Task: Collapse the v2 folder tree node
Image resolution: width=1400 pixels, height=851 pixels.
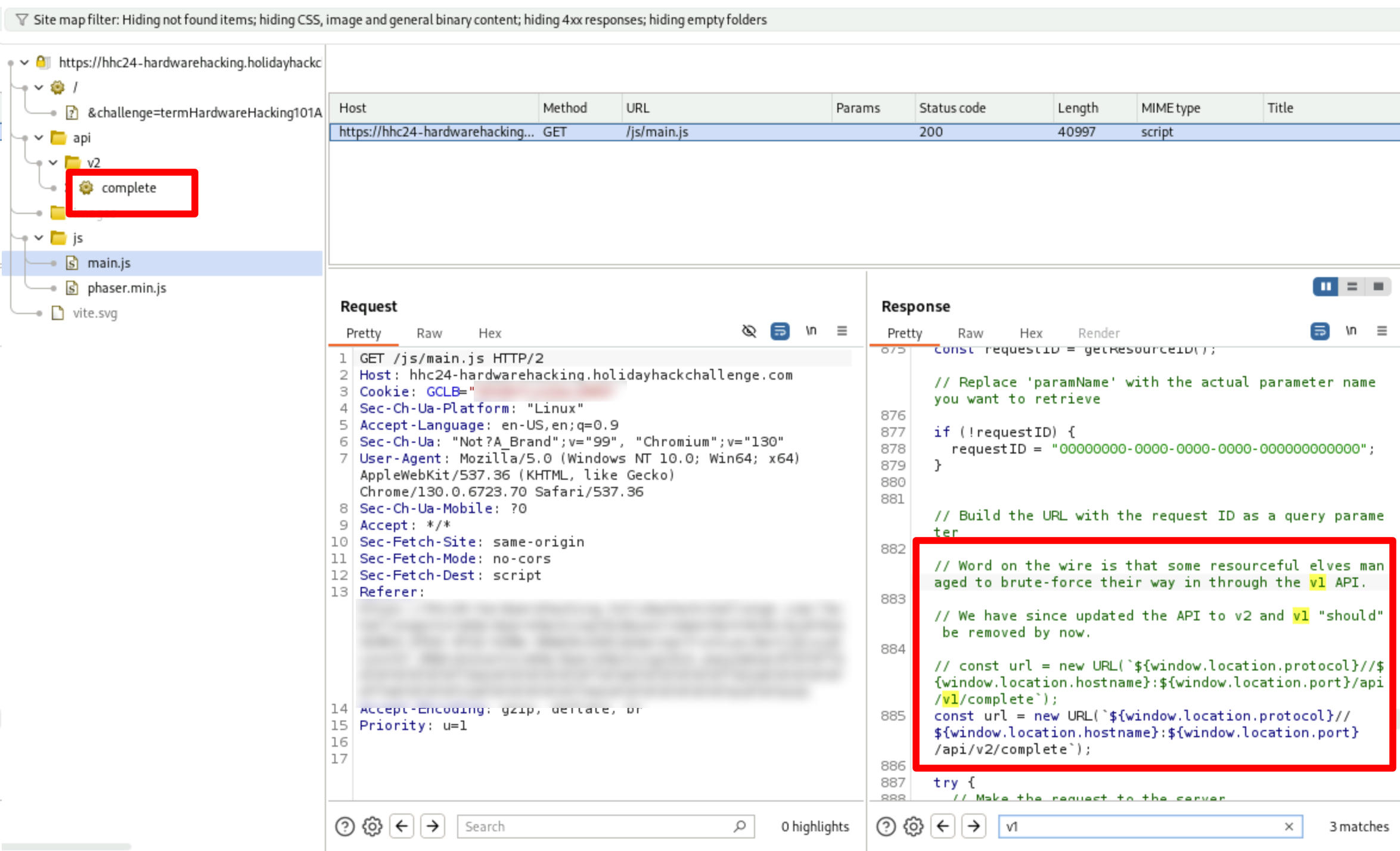Action: click(53, 163)
